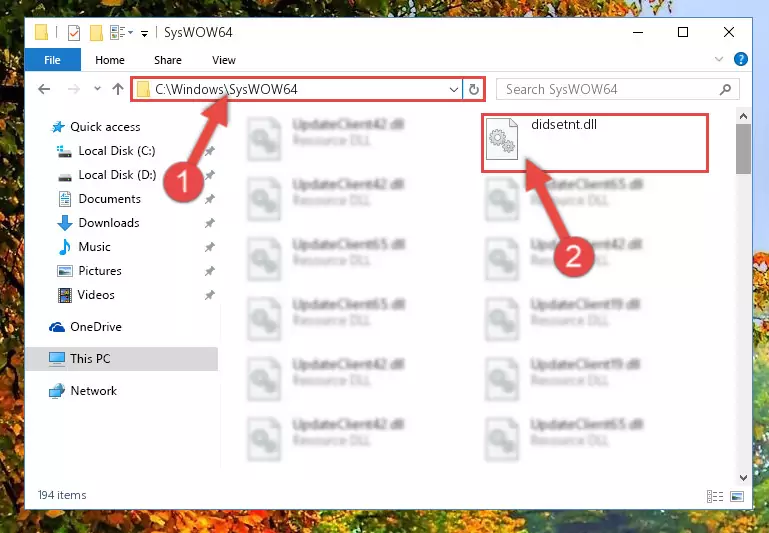Open the Customize Quick Access Toolbar dropdown arrow

click(144, 33)
